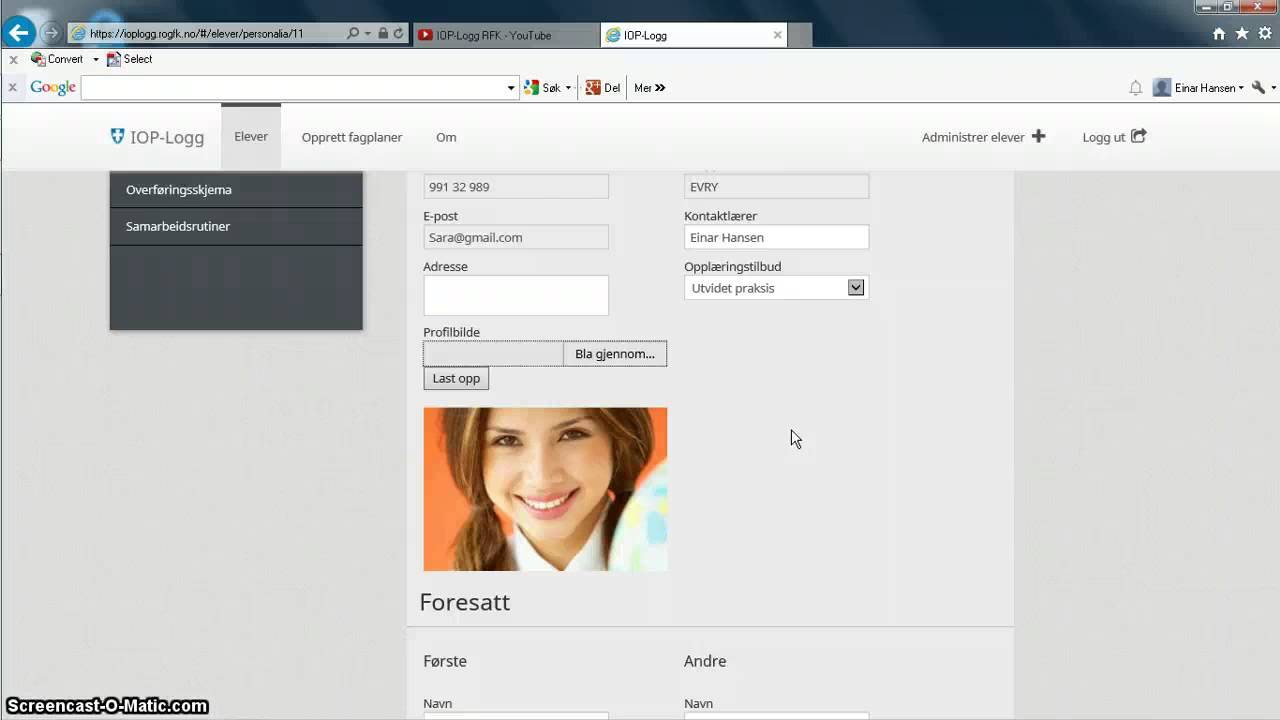This screenshot has height=720, width=1280.
Task: Expand the Google search box history dropdown
Action: coord(511,88)
